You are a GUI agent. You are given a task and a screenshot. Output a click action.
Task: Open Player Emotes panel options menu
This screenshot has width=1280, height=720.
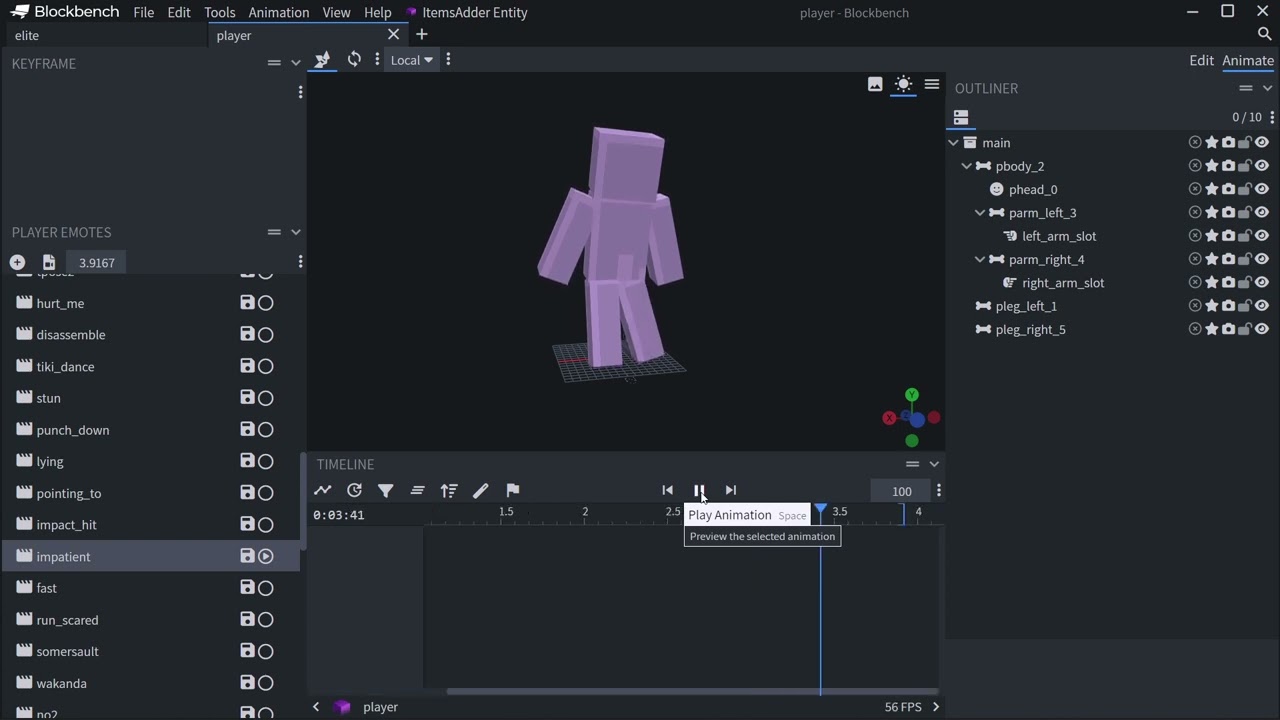click(x=300, y=262)
